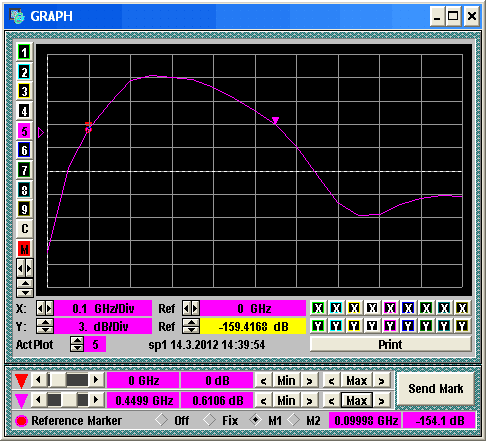Viewport: 486px width, 441px height.
Task: Move marker 2 slider right arrow
Action: [x=96, y=400]
